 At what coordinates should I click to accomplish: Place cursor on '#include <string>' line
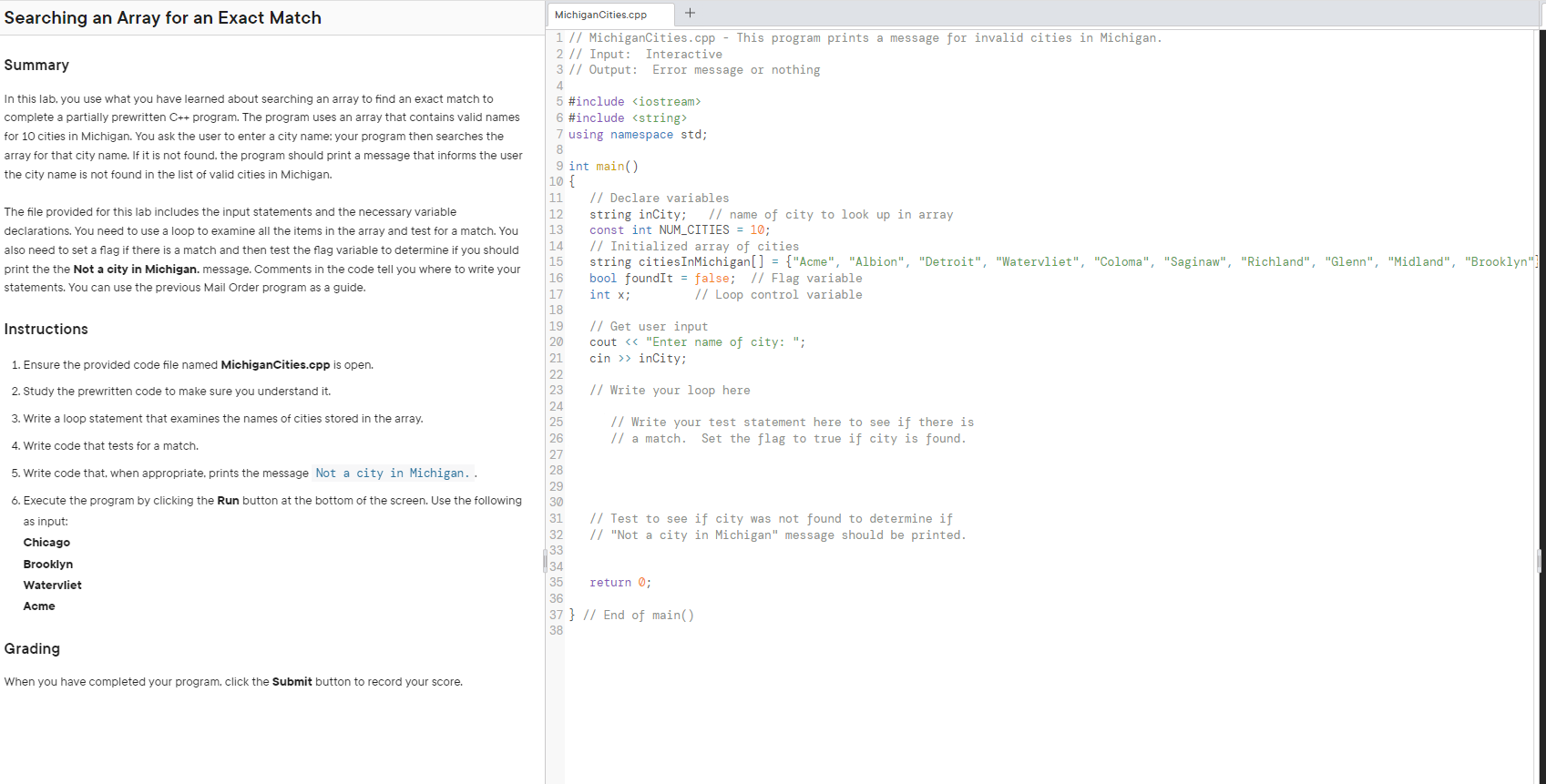pos(628,118)
